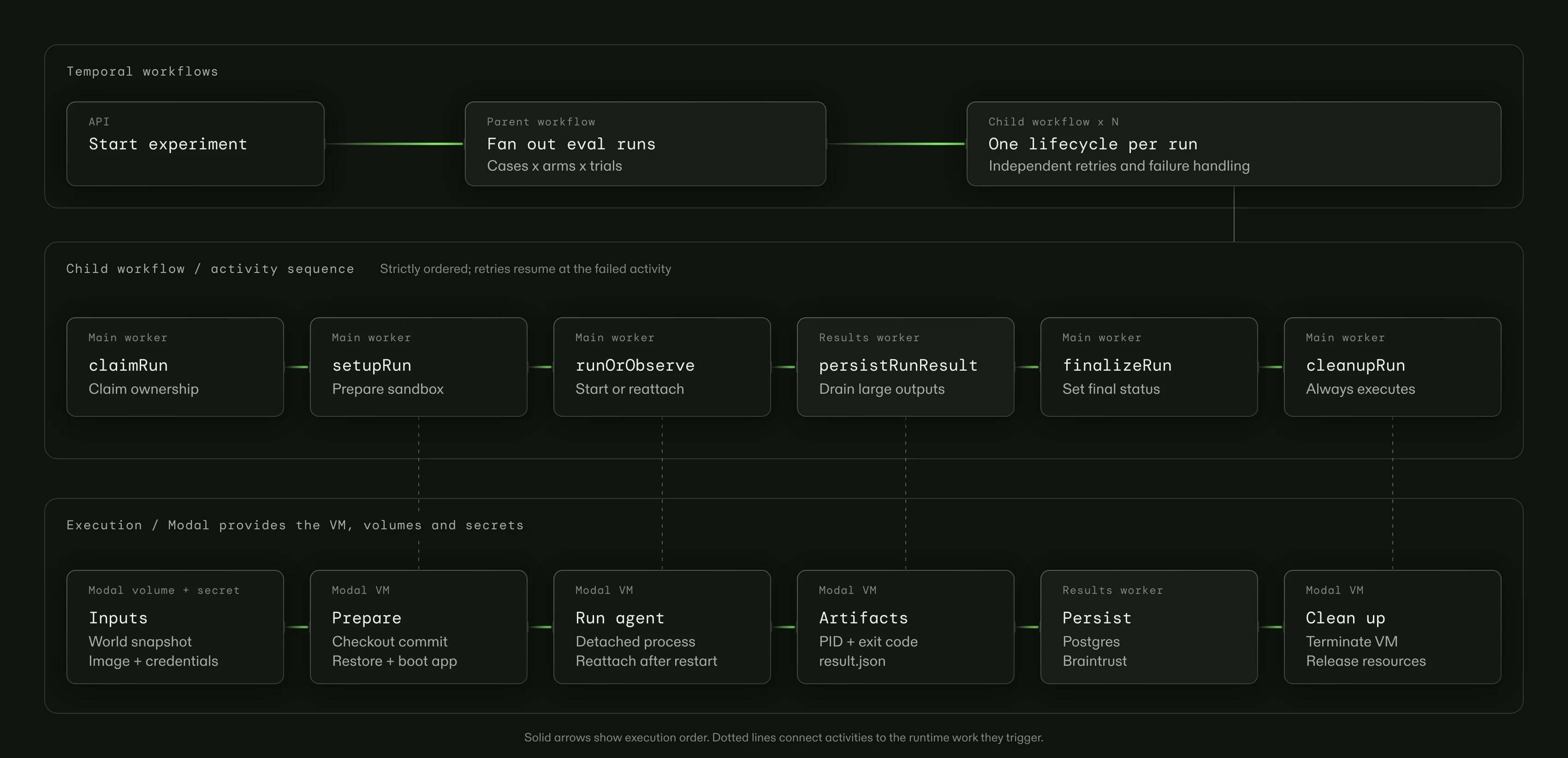
Task: Select the 'Execution / Modal provides' heading
Action: 295,525
